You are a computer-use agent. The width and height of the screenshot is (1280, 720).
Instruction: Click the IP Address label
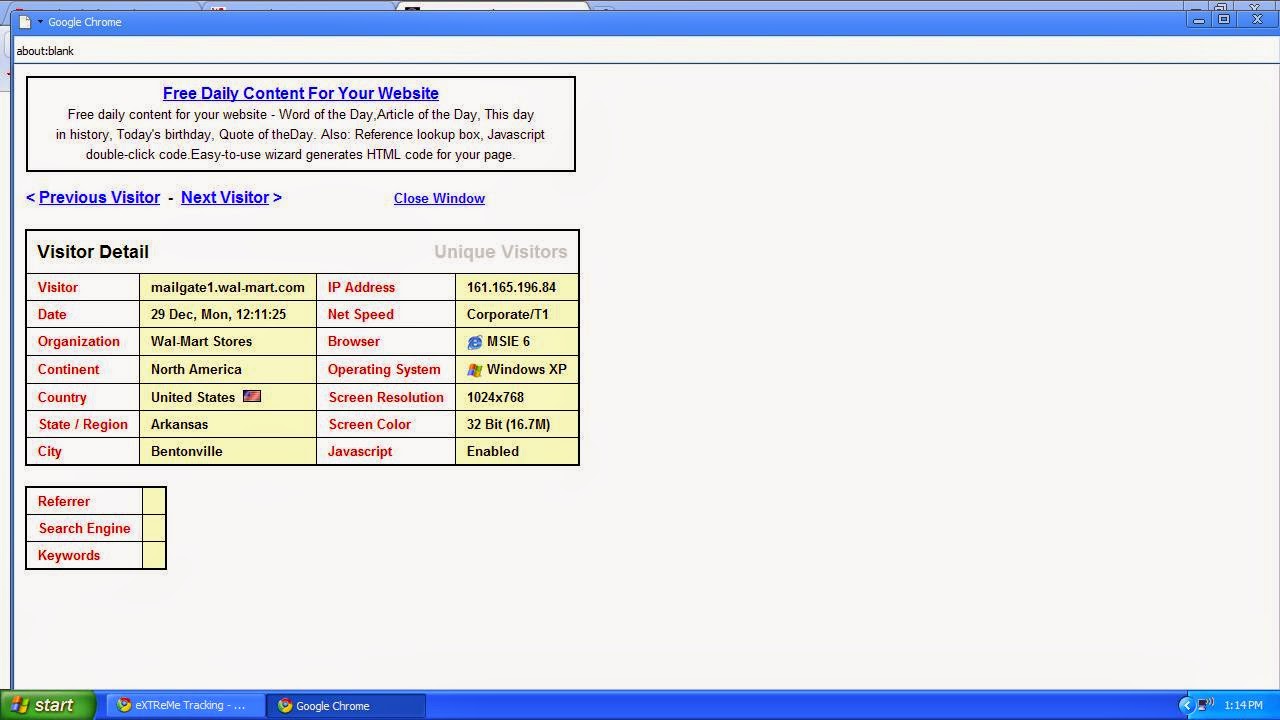click(x=361, y=287)
